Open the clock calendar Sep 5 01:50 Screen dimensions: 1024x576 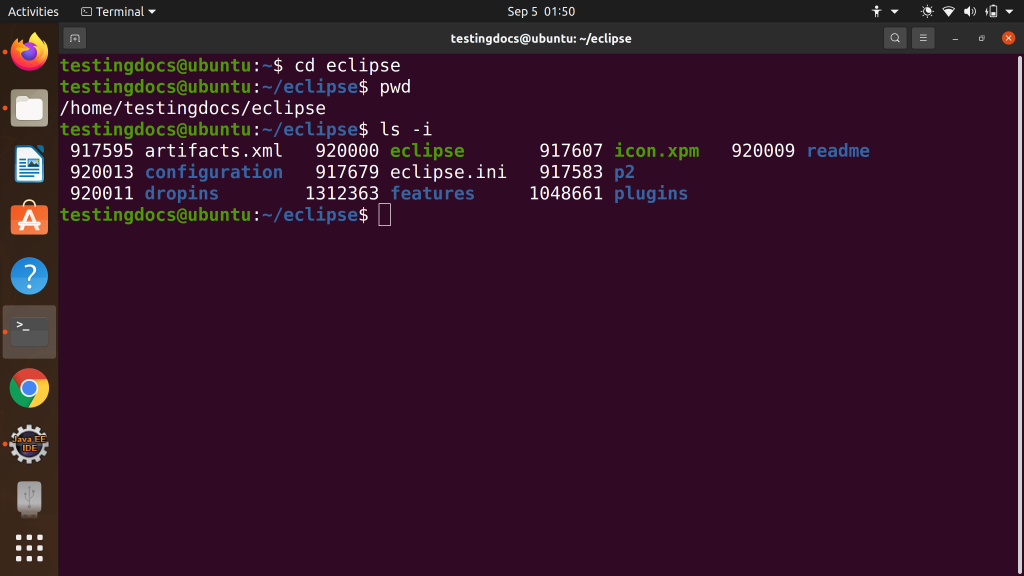pyautogui.click(x=541, y=11)
